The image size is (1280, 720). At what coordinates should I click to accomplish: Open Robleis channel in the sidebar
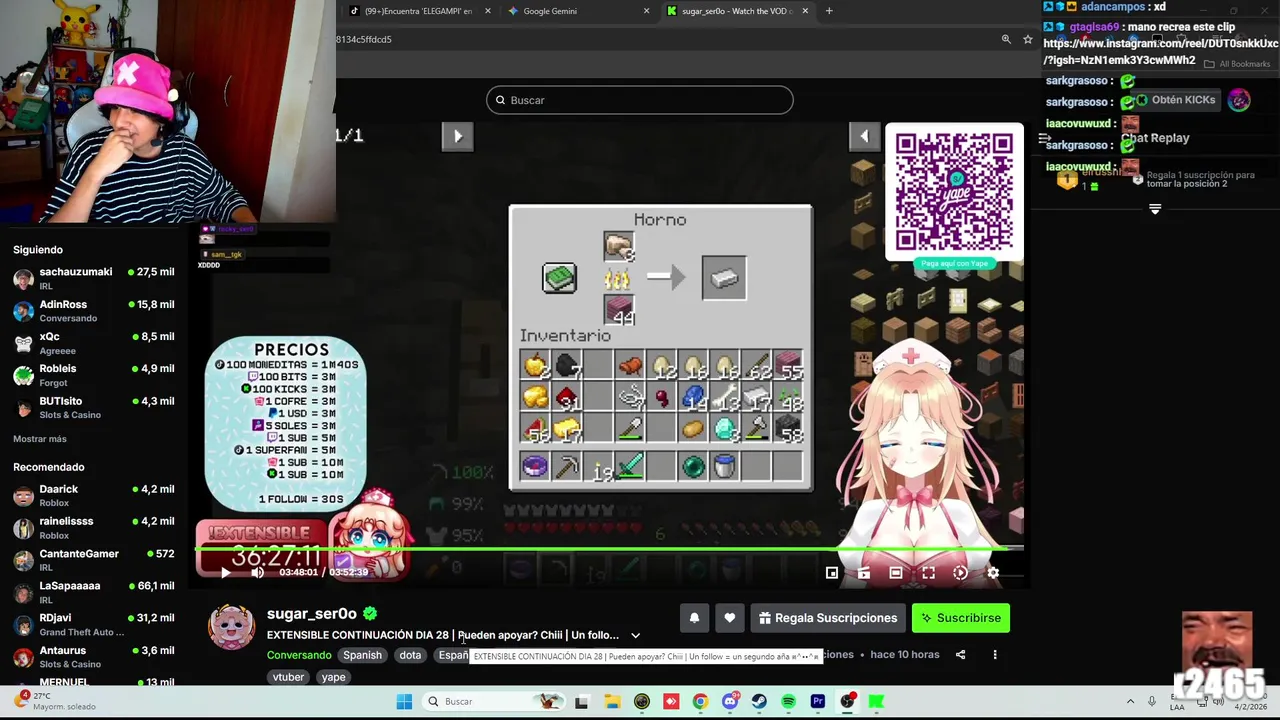coord(94,375)
